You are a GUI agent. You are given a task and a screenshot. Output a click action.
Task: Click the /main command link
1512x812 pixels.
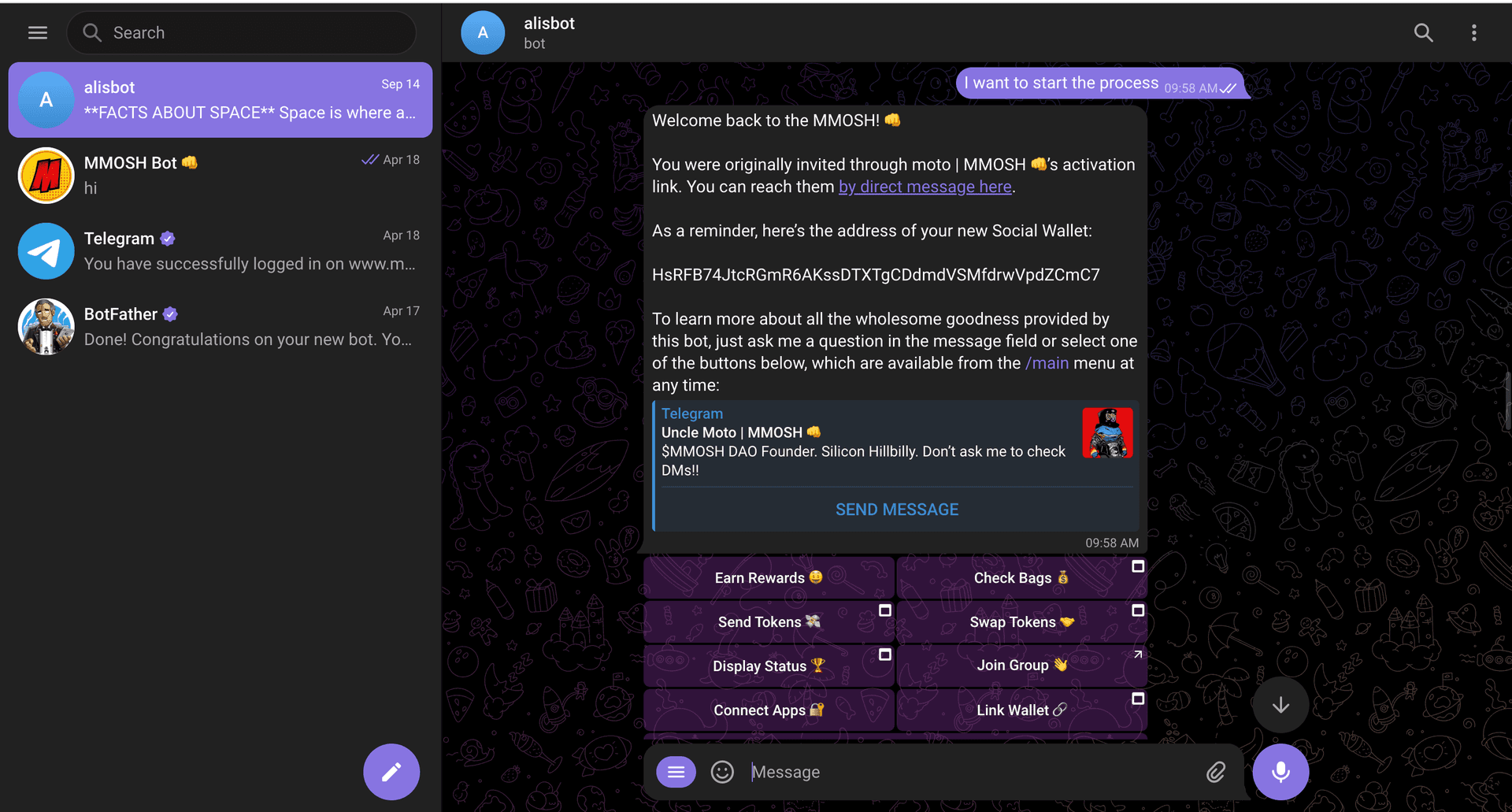[x=1047, y=363]
